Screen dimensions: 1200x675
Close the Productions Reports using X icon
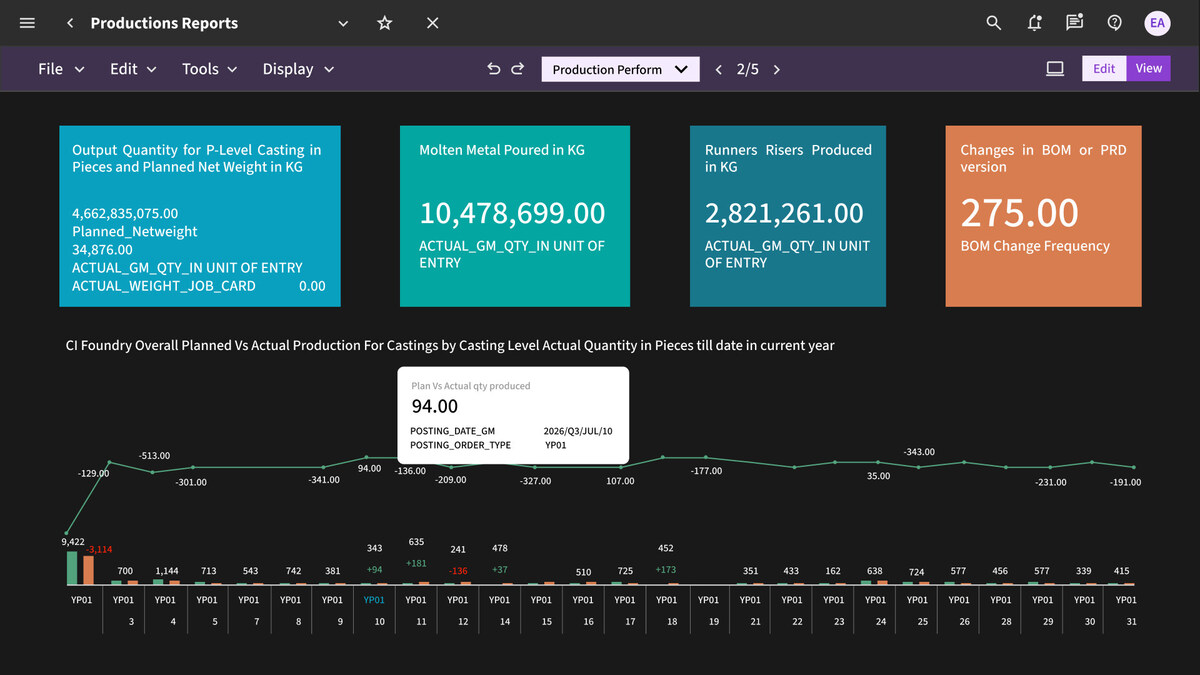(433, 23)
